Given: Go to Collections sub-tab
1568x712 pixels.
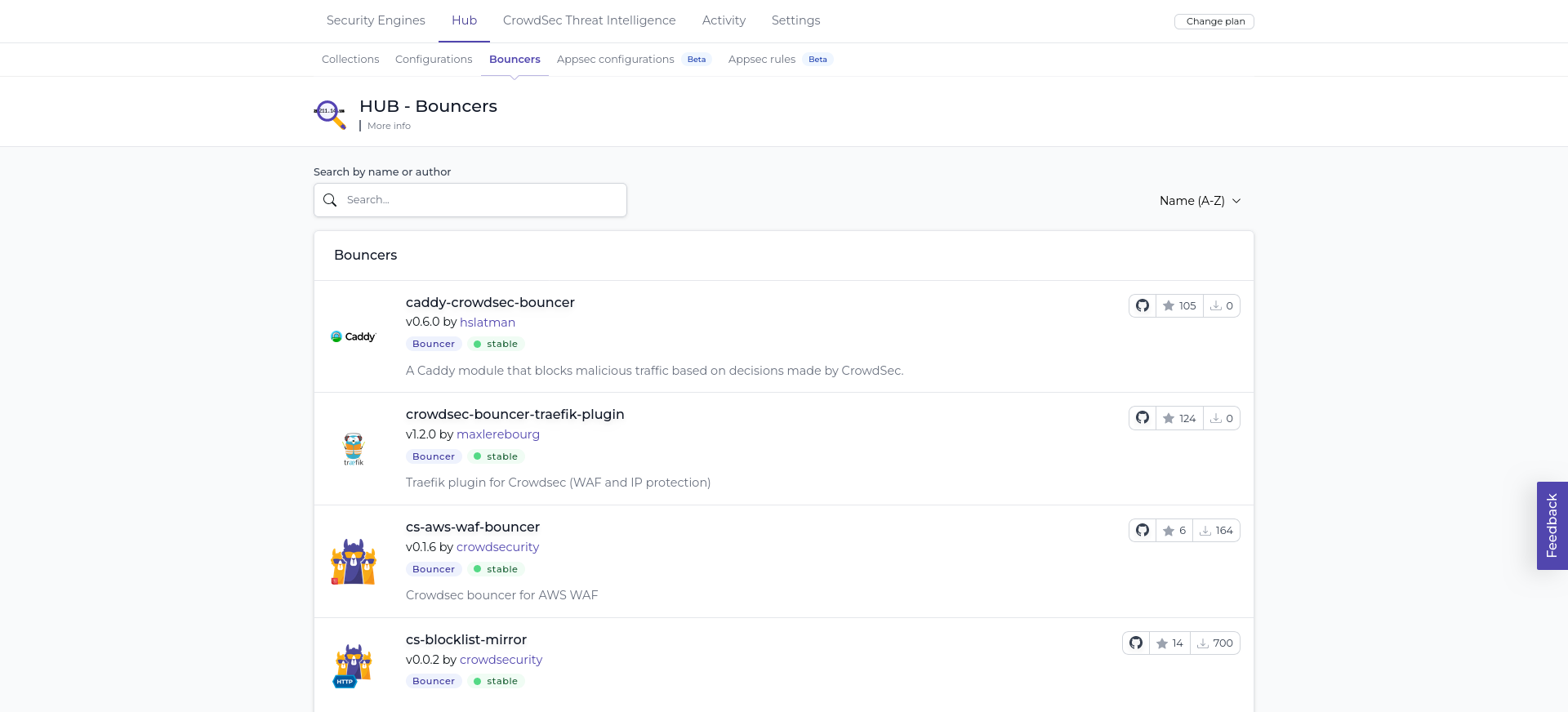Looking at the screenshot, I should (x=350, y=60).
